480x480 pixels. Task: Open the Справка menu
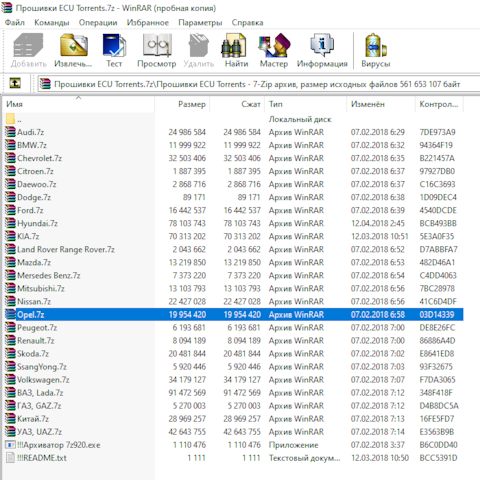click(x=247, y=23)
